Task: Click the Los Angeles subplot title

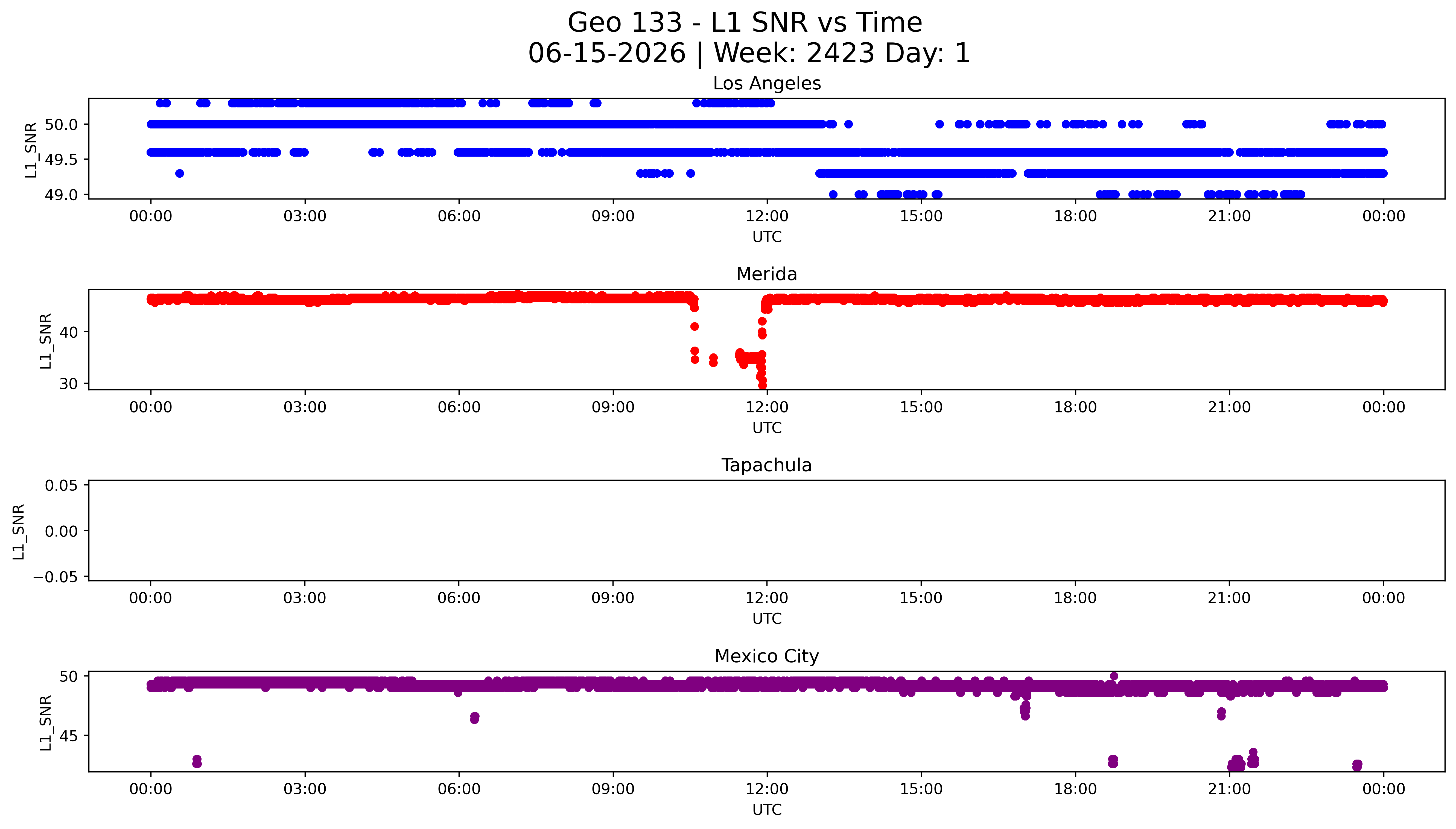Action: [766, 83]
